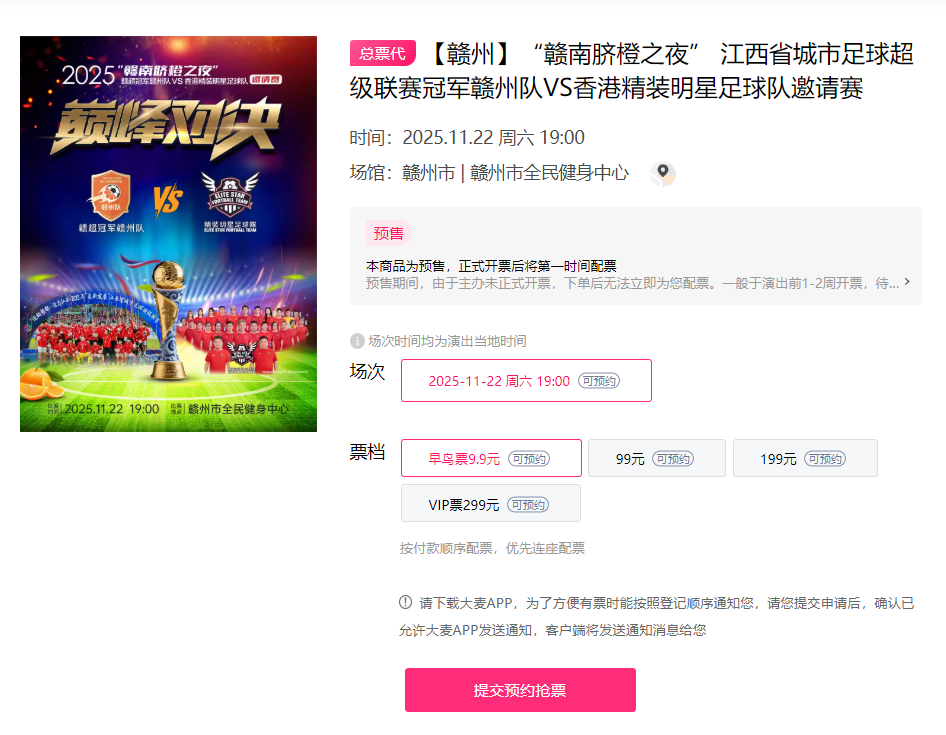Click the 预售 presale tag
The width and height of the screenshot is (946, 735).
tap(388, 234)
